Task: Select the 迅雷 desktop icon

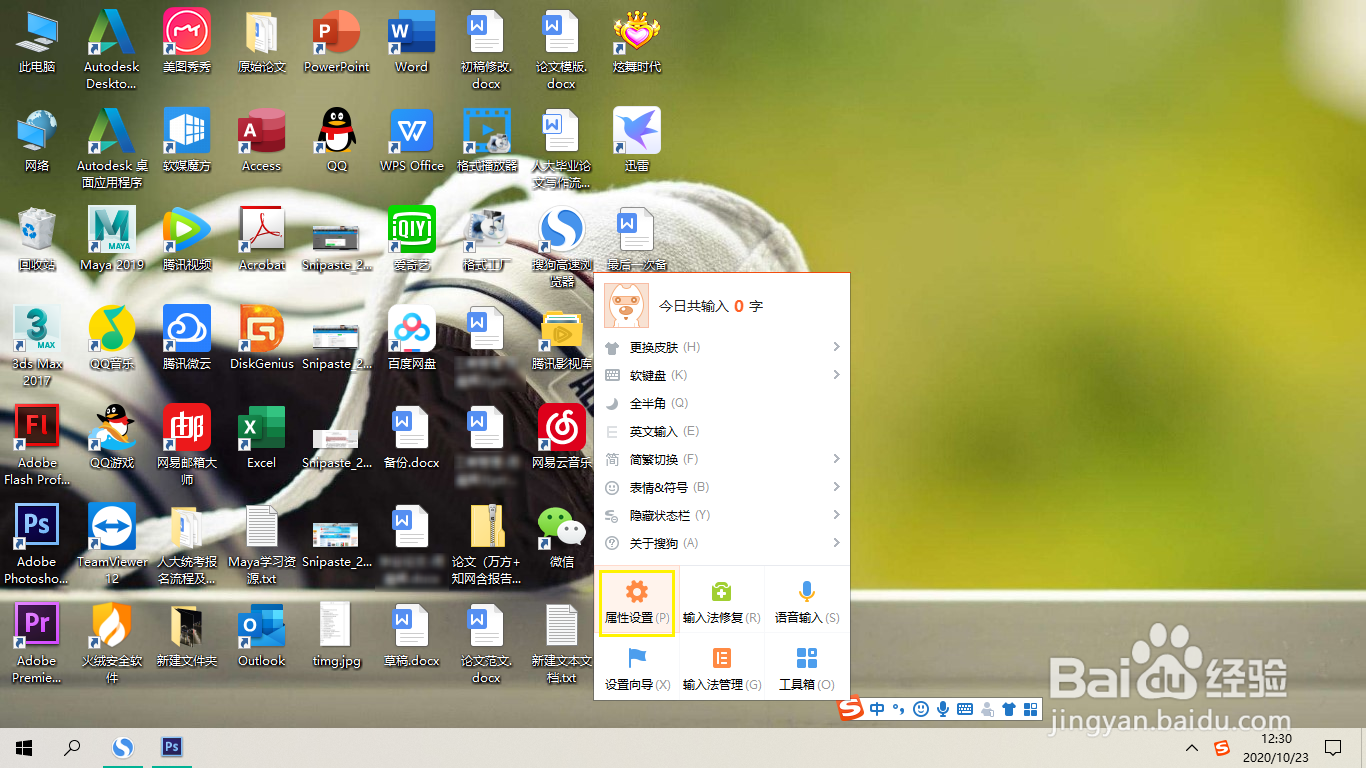Action: pos(637,141)
